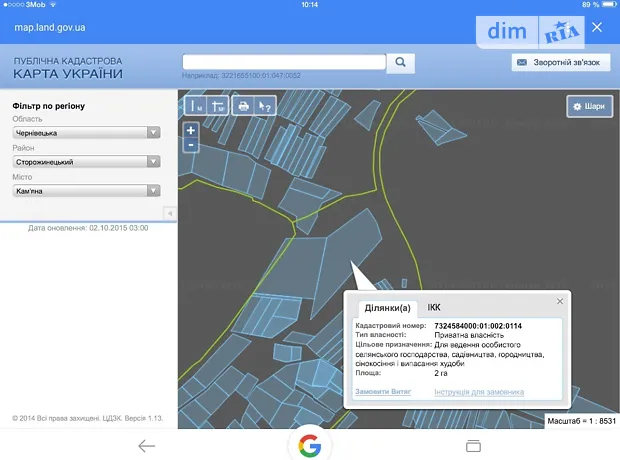Activate the parcel info query tool
The width and height of the screenshot is (620, 460).
click(x=264, y=105)
